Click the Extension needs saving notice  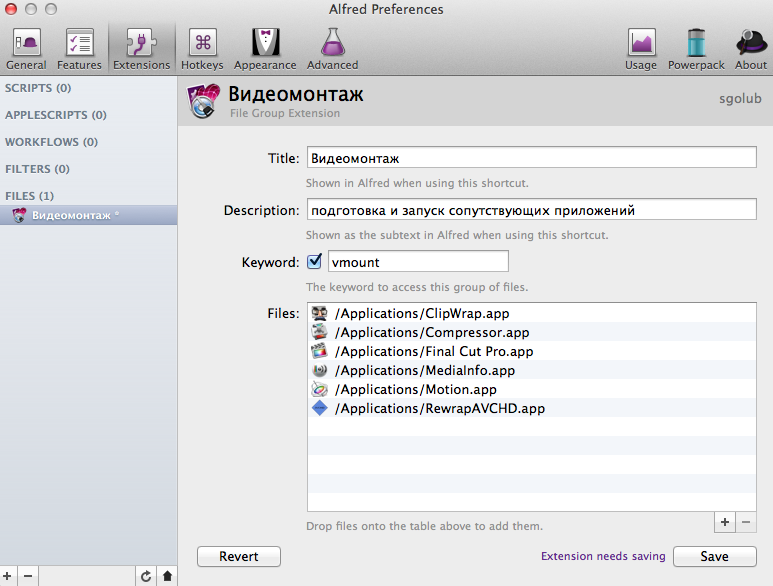tap(603, 556)
